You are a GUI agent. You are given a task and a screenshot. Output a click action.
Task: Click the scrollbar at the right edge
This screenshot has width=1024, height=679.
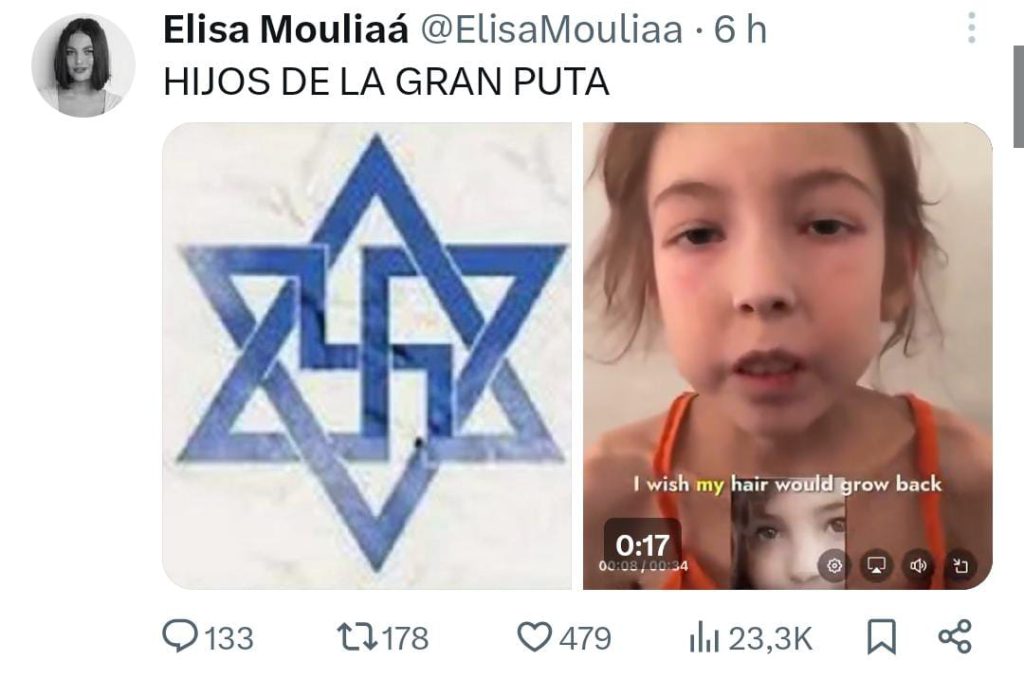[1018, 97]
